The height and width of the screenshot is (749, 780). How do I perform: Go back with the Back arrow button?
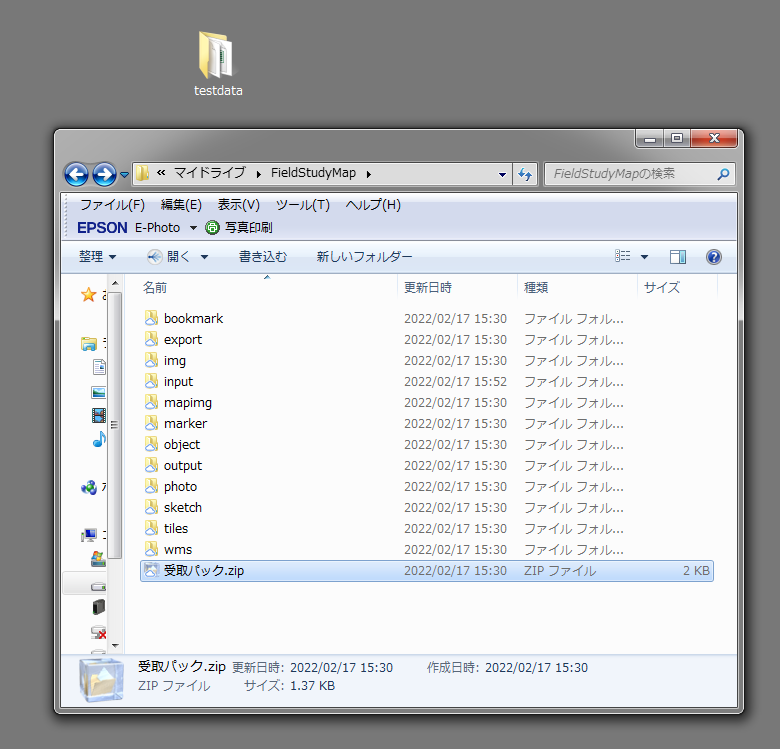76,174
